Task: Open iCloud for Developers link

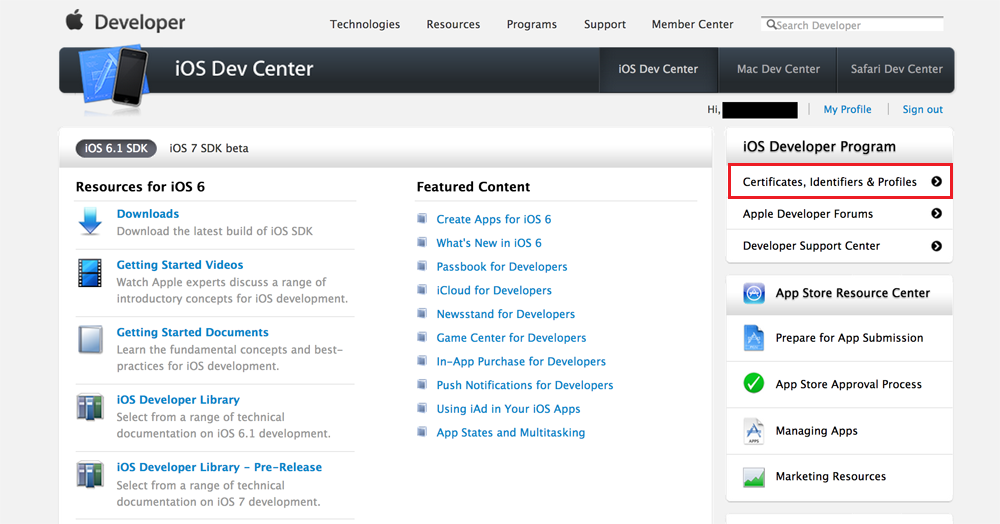Action: 494,290
